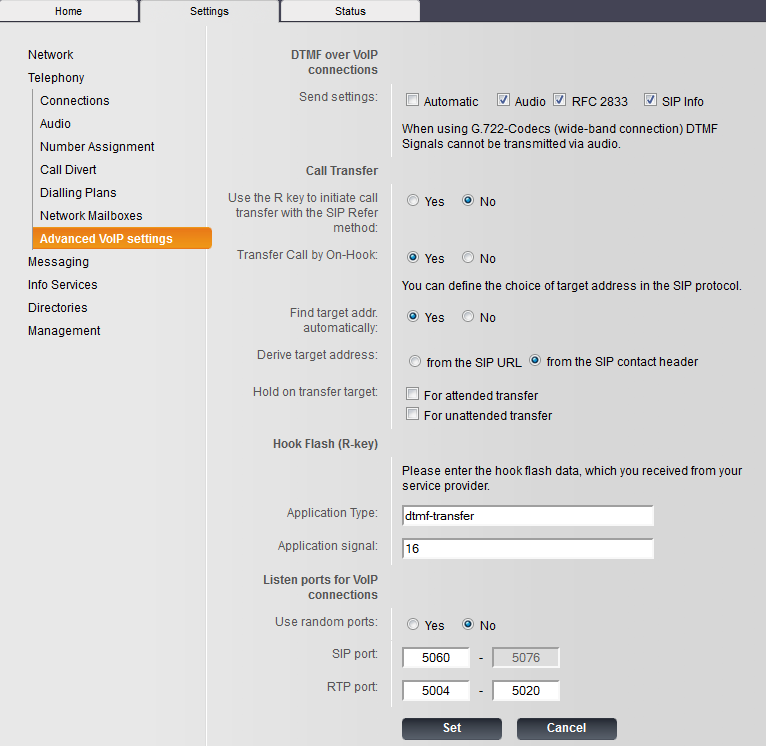The height and width of the screenshot is (746, 766).
Task: Click the 'Derive target address:' label
Action: coord(317,355)
